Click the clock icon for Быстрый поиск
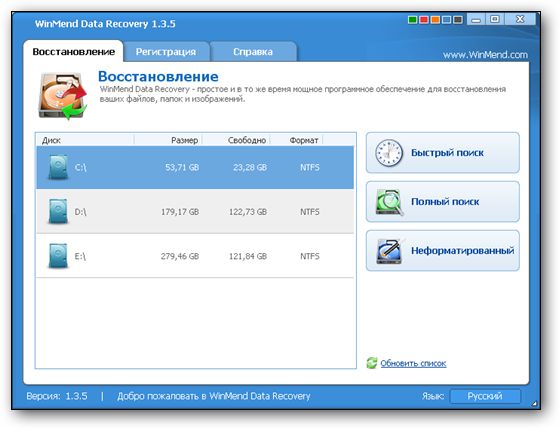Image resolution: width=560 pixels, height=429 pixels. pyautogui.click(x=389, y=153)
